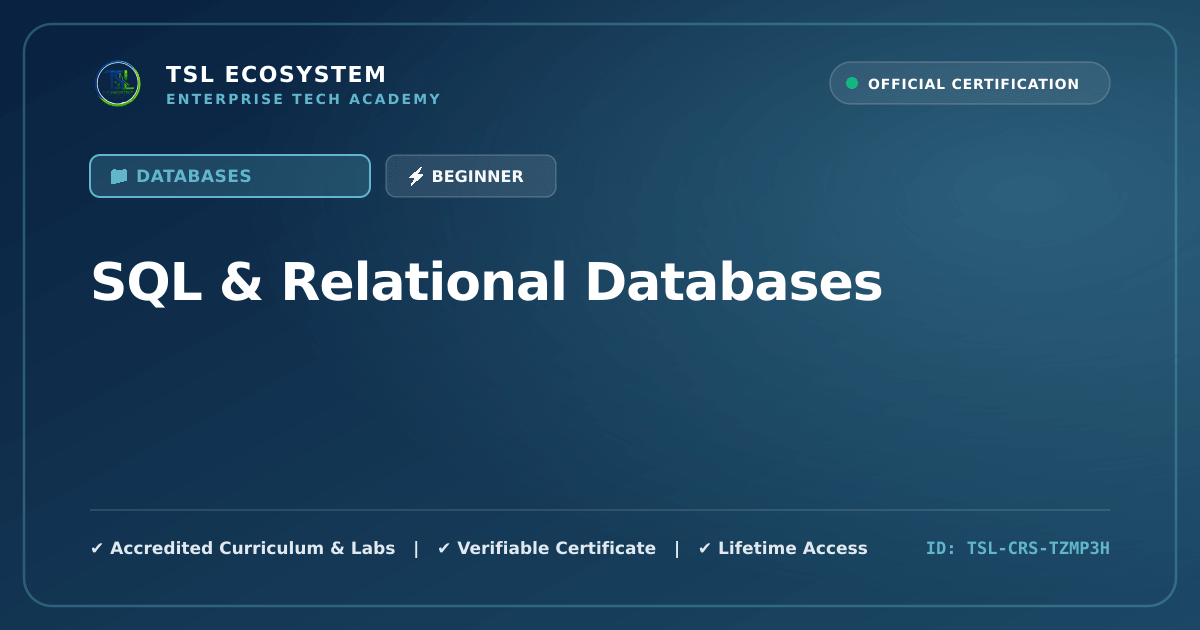This screenshot has width=1200, height=630.
Task: Click the OFFICIAL CERTIFICATION badge
Action: tap(970, 83)
